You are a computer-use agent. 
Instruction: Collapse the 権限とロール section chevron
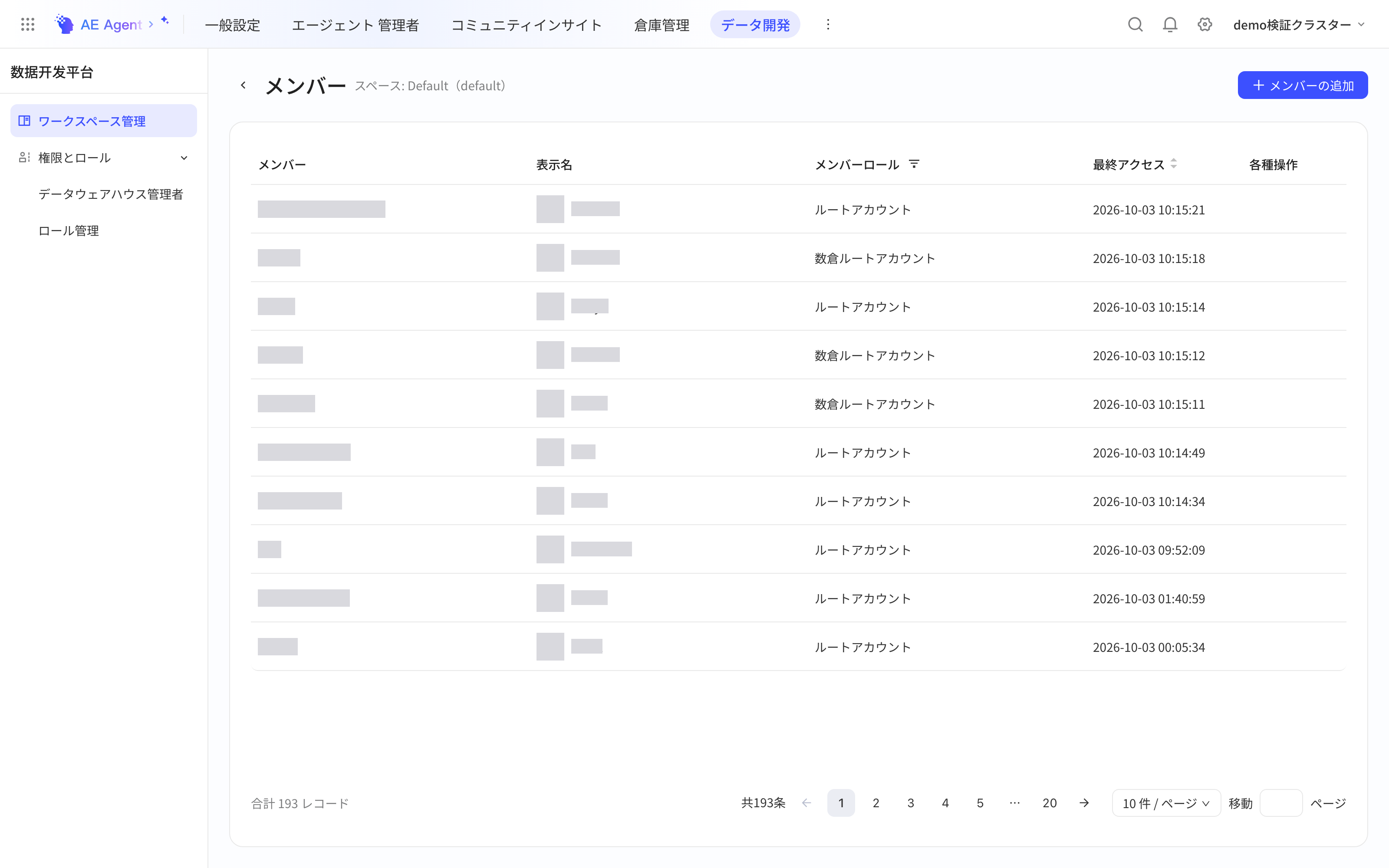(184, 158)
